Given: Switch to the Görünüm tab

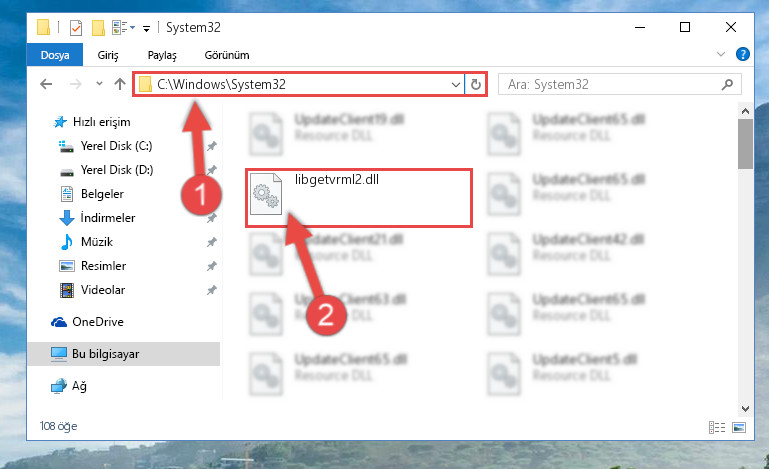Looking at the screenshot, I should point(227,55).
